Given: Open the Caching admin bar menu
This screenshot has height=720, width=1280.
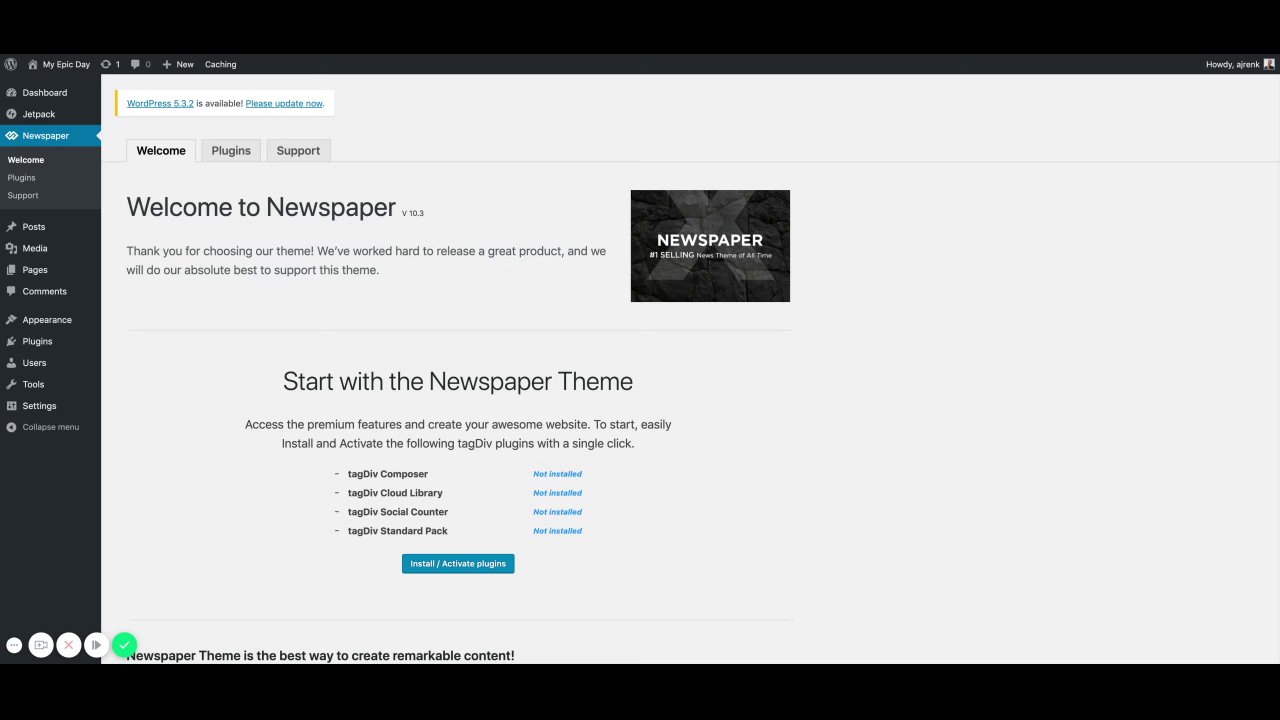Looking at the screenshot, I should (x=221, y=64).
